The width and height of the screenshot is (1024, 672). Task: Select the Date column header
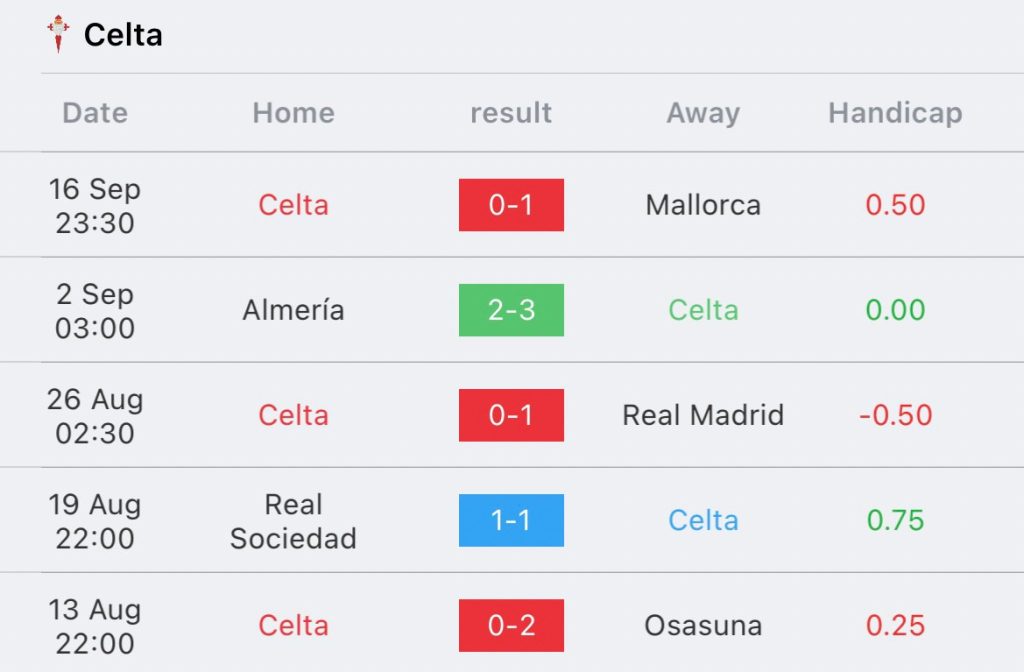pos(95,113)
